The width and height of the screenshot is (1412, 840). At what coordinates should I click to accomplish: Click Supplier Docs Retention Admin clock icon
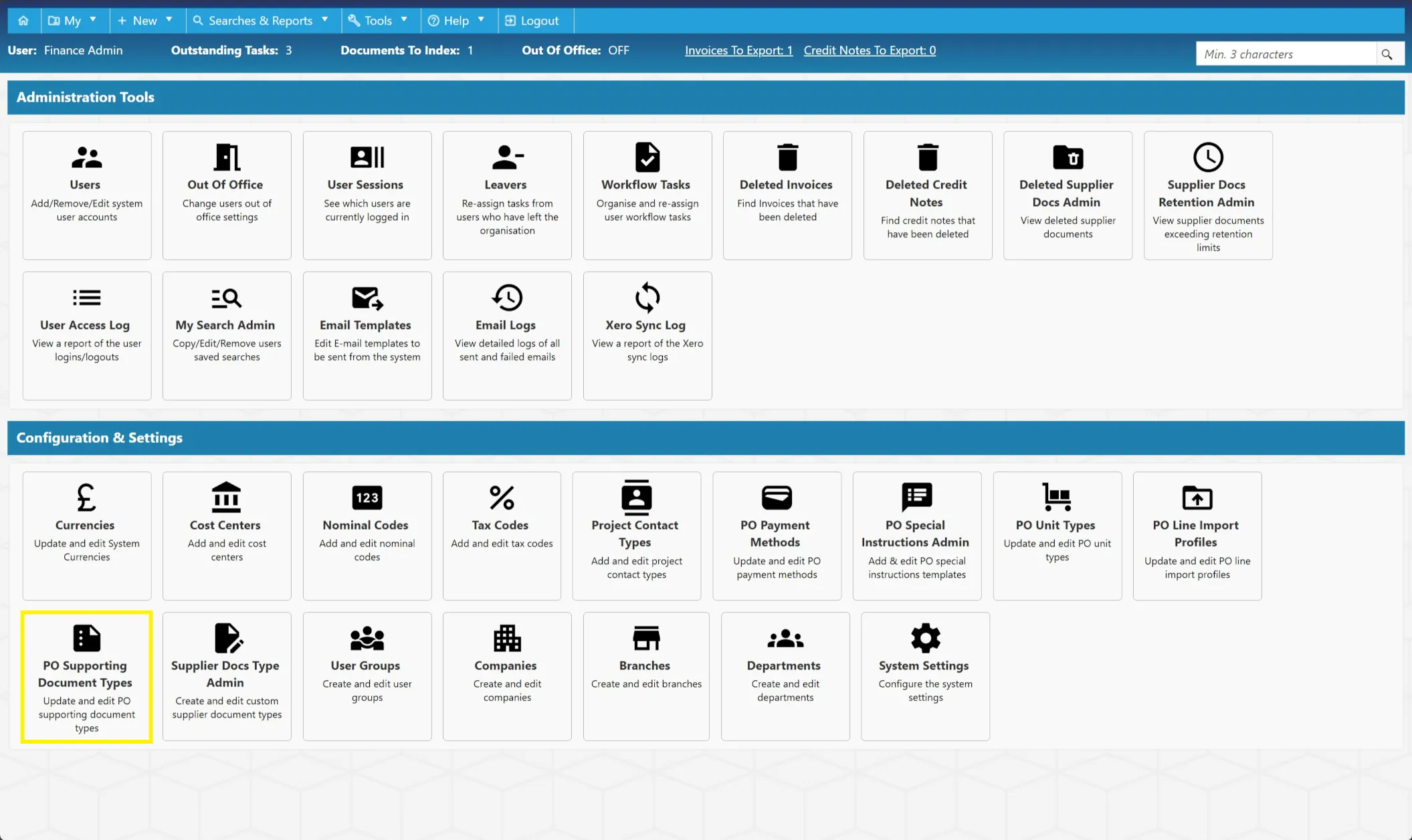(x=1208, y=157)
